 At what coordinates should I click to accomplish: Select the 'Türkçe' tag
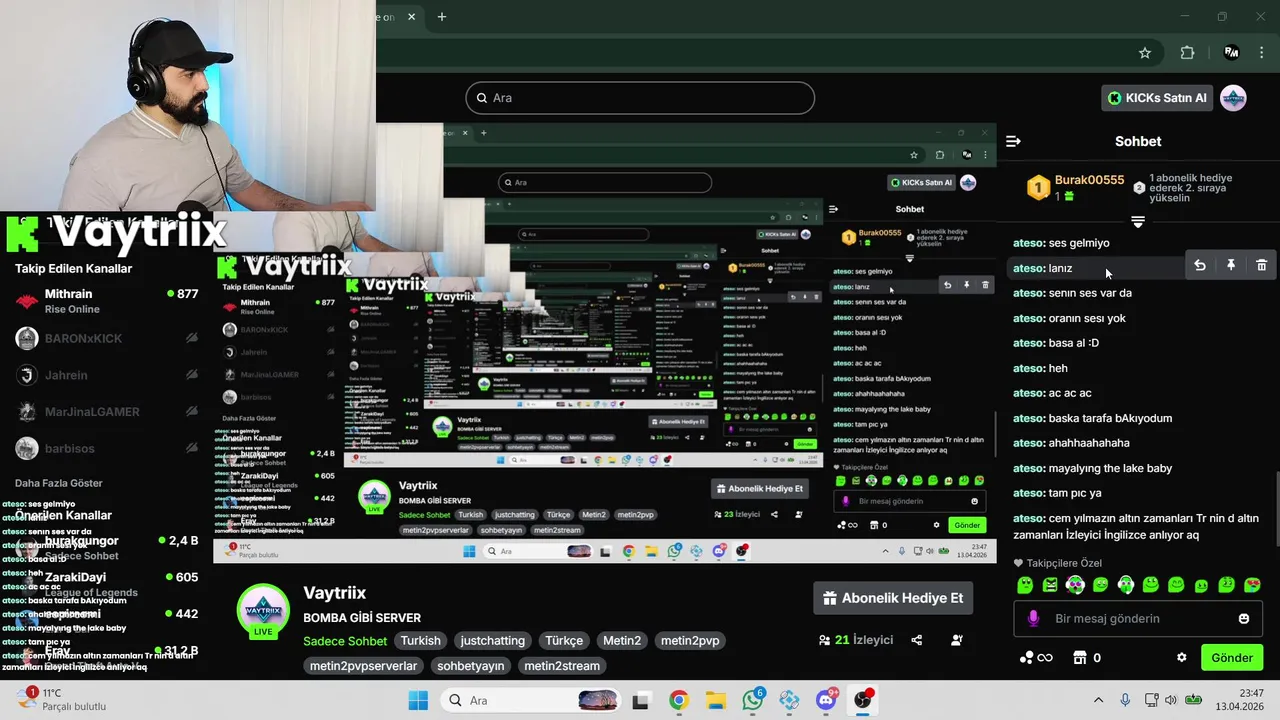click(x=564, y=641)
